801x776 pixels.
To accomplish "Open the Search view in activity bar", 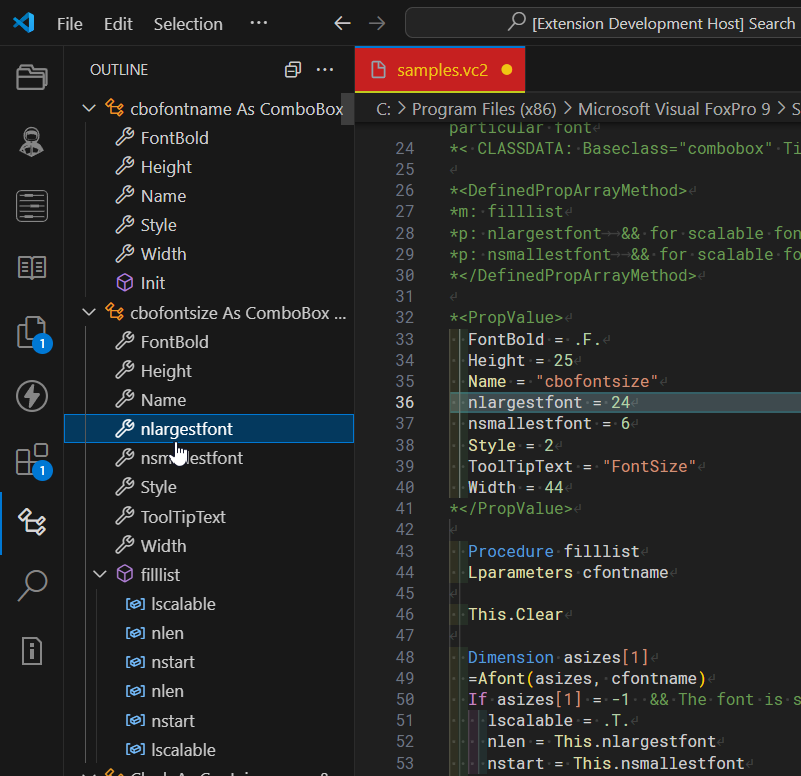I will click(x=32, y=585).
